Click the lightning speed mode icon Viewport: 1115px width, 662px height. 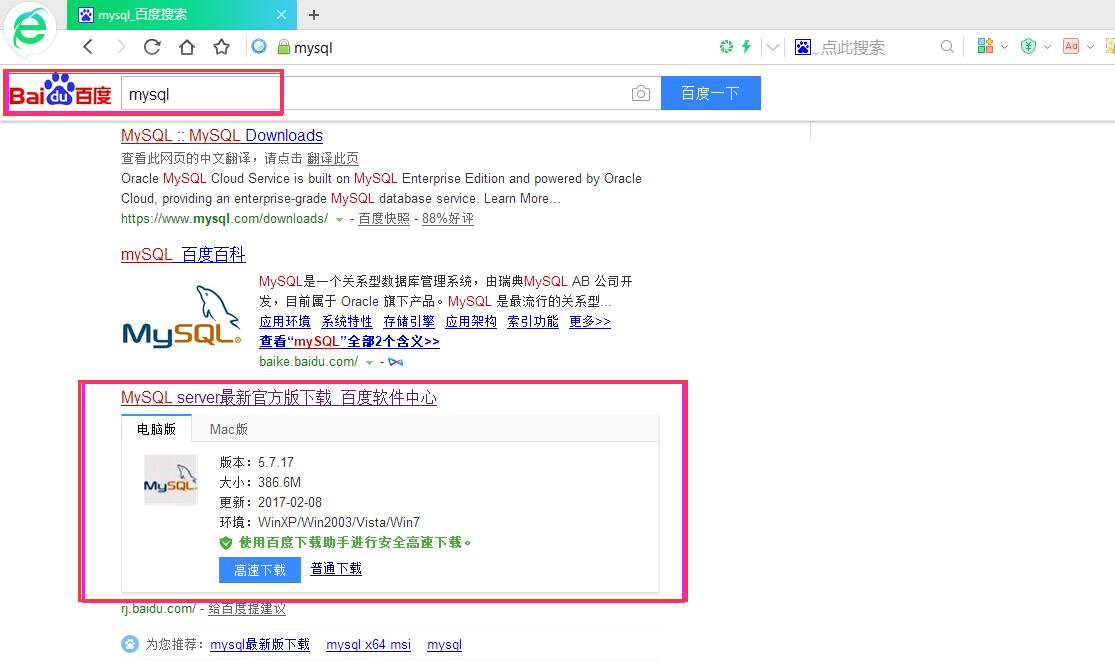746,46
